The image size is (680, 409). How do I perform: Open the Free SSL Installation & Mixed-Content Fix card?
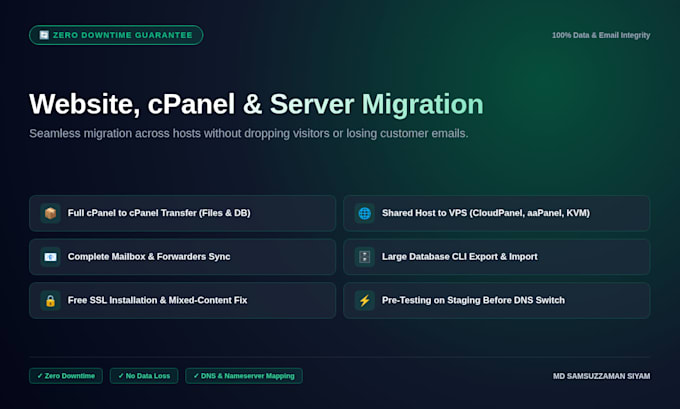183,301
